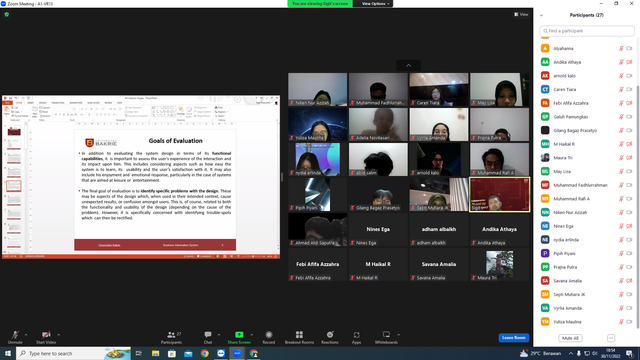Click the weather widget in taskbar
Viewport: 640px width, 360px height.
[x=540, y=353]
